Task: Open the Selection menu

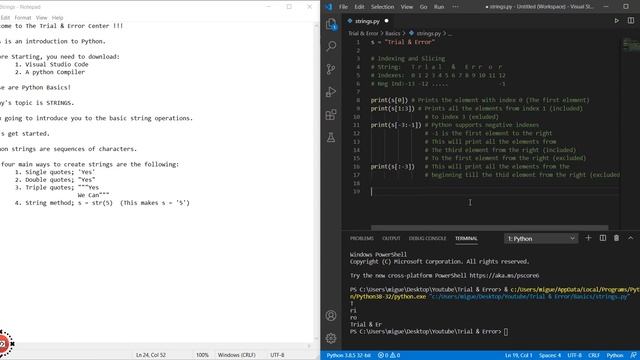Action: click(382, 7)
